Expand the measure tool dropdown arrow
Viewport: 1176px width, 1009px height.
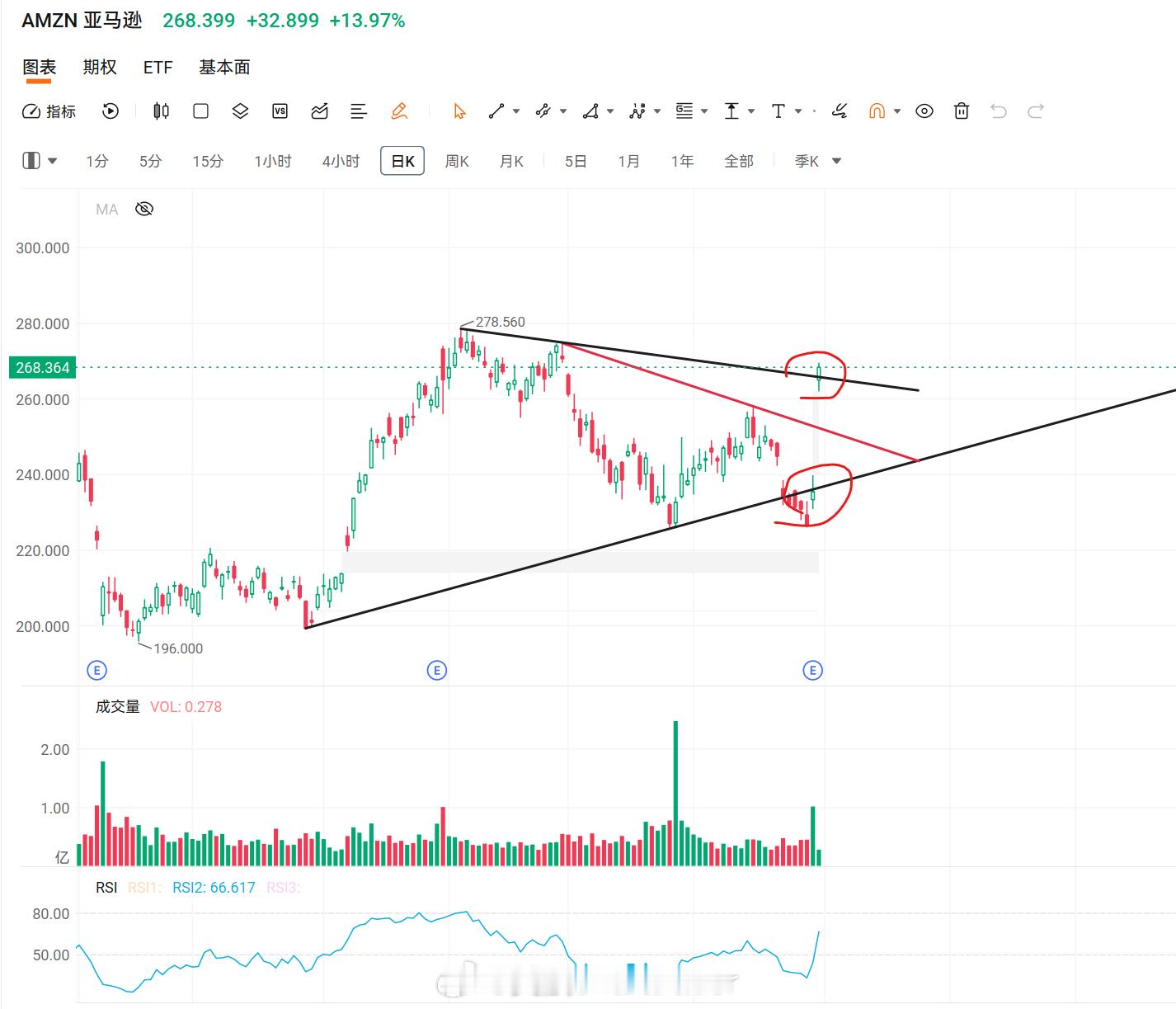coord(751,111)
